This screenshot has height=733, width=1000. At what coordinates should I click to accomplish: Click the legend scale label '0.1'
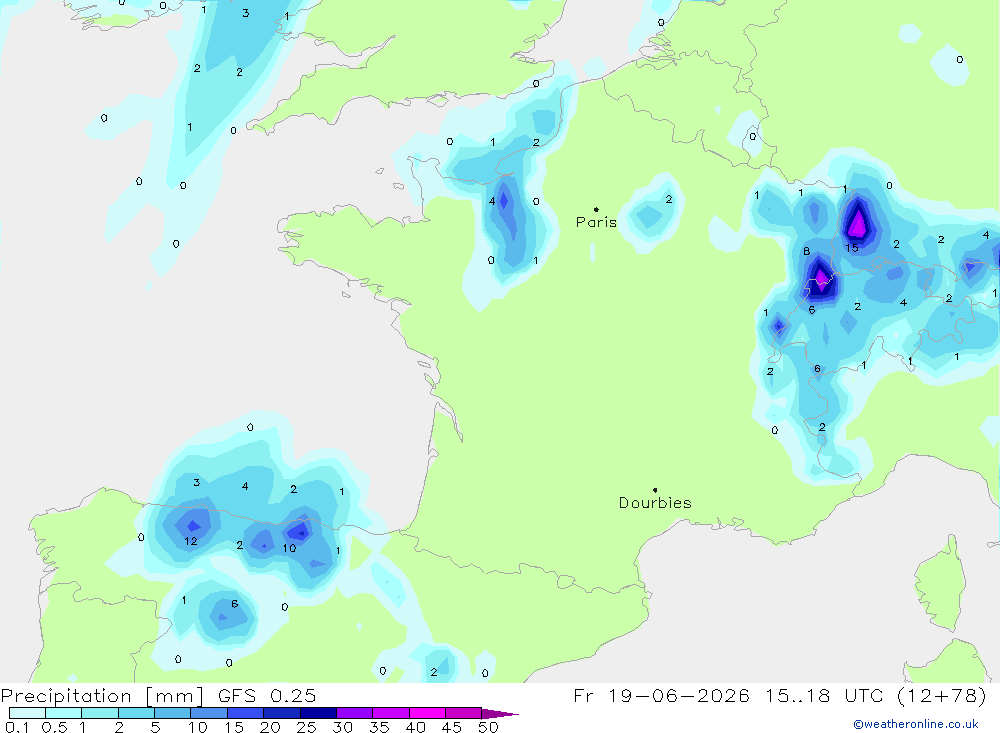point(17,727)
